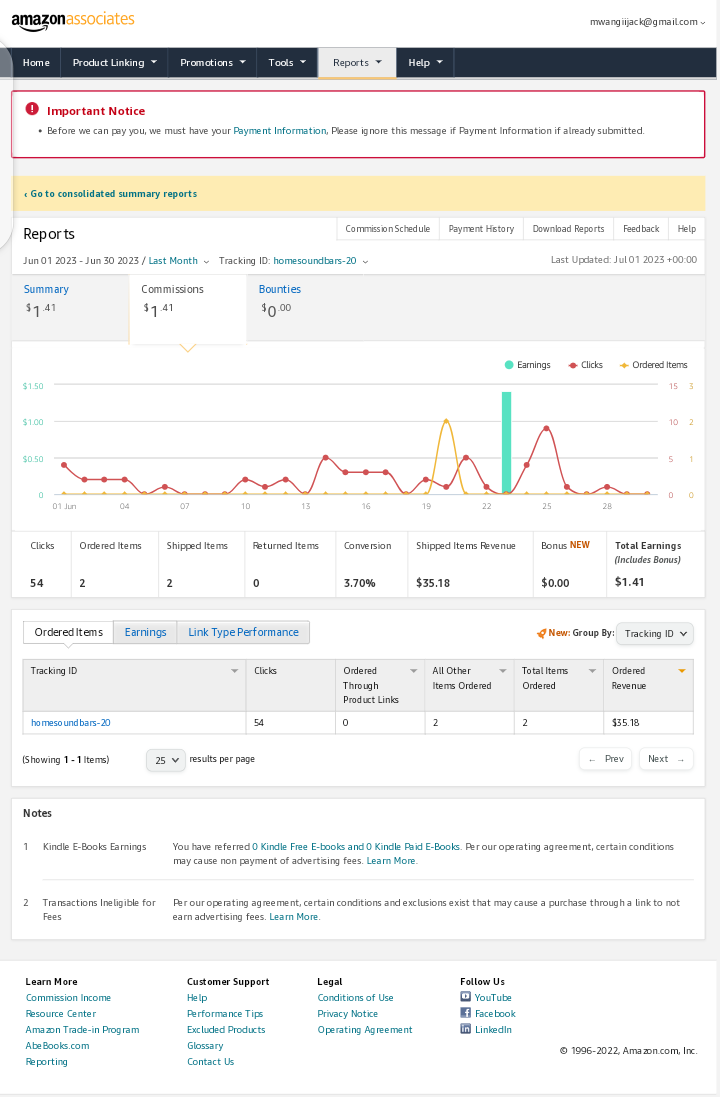The width and height of the screenshot is (720, 1097).
Task: Click the YouTube icon in footer
Action: tap(465, 996)
